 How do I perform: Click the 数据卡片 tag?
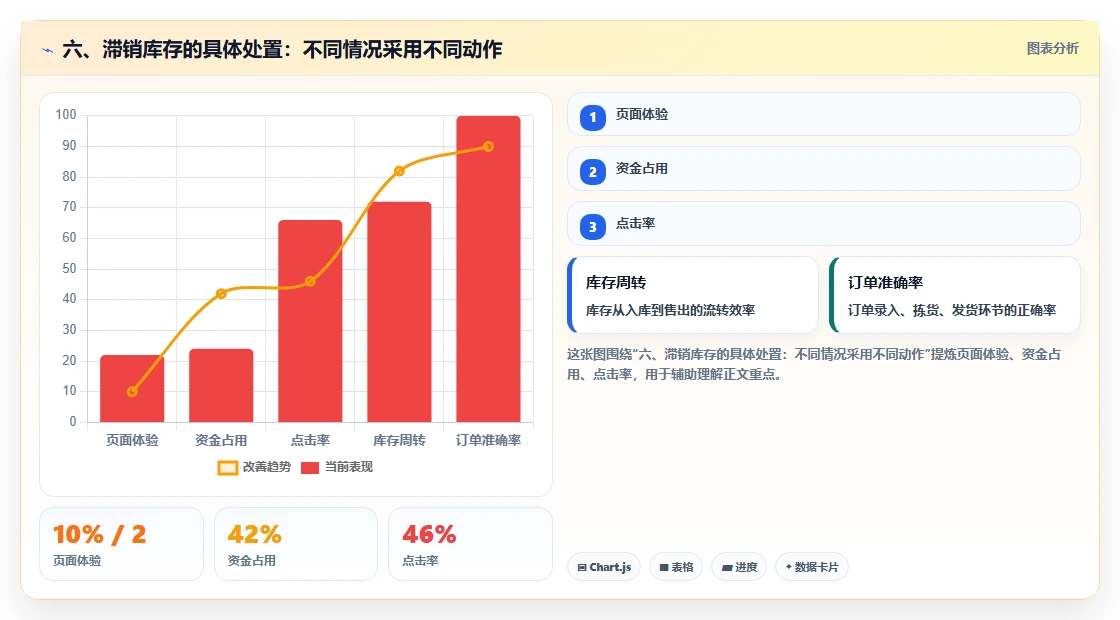coord(812,567)
